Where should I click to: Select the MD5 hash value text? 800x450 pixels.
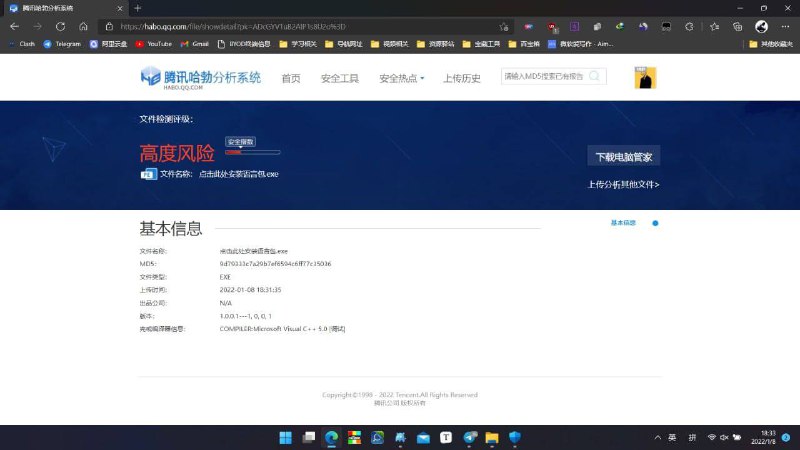(275, 264)
